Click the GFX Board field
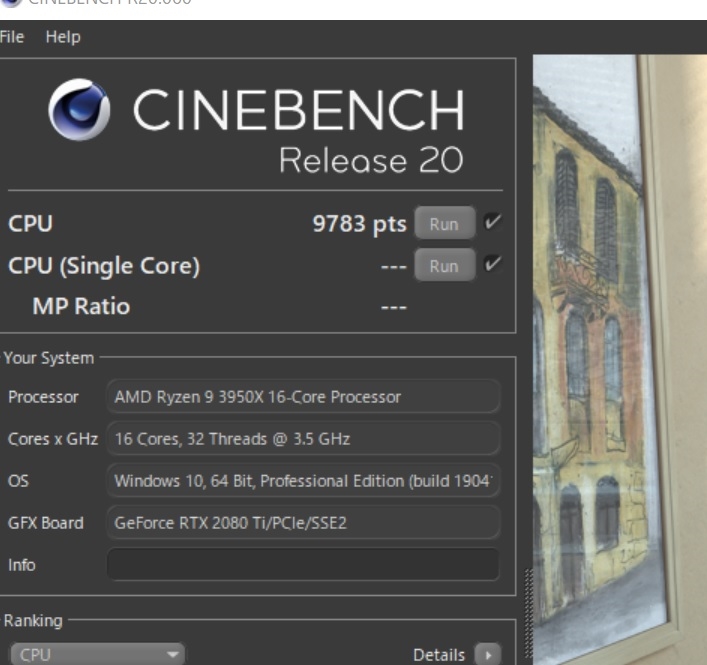This screenshot has height=665, width=707. (303, 523)
